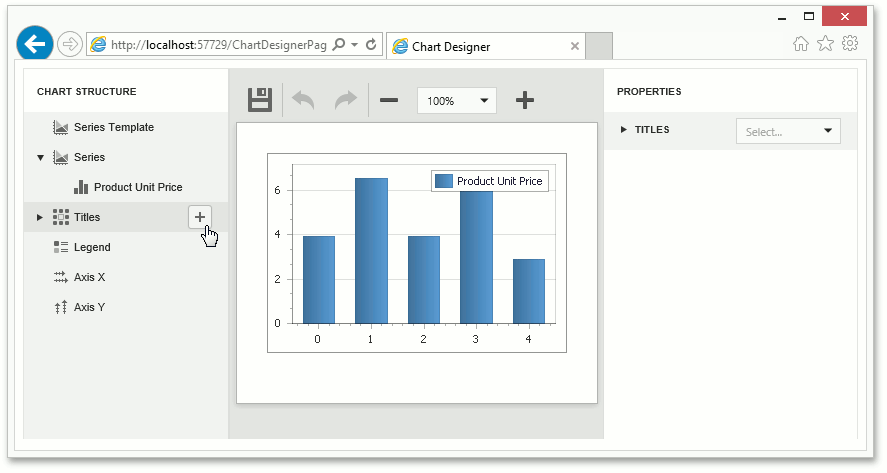Open a new browser tab
887x473 pixels.
598,46
